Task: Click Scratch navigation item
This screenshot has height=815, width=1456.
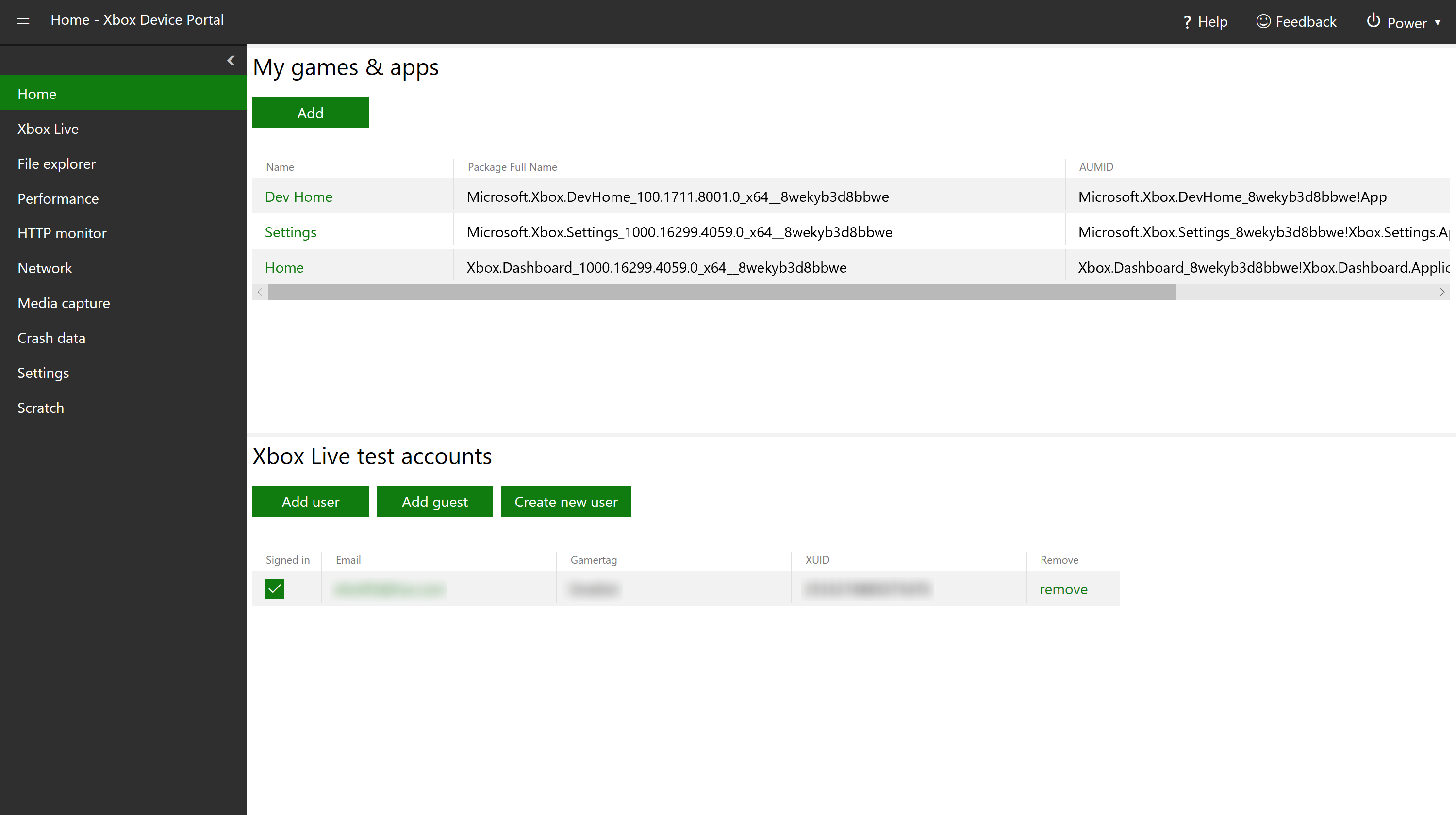Action: tap(40, 408)
